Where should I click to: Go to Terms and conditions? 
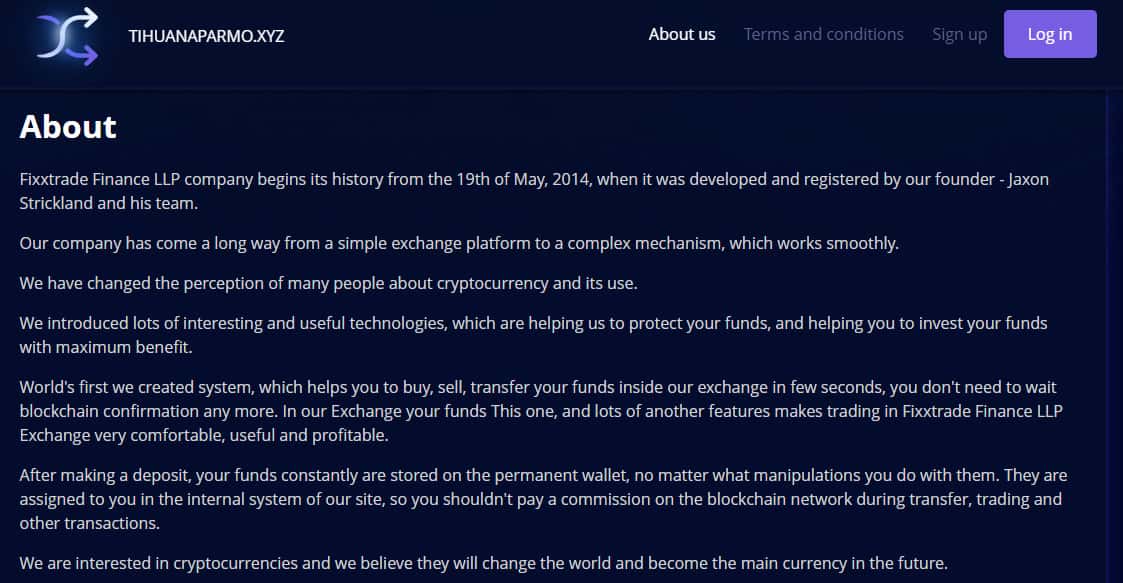click(823, 34)
